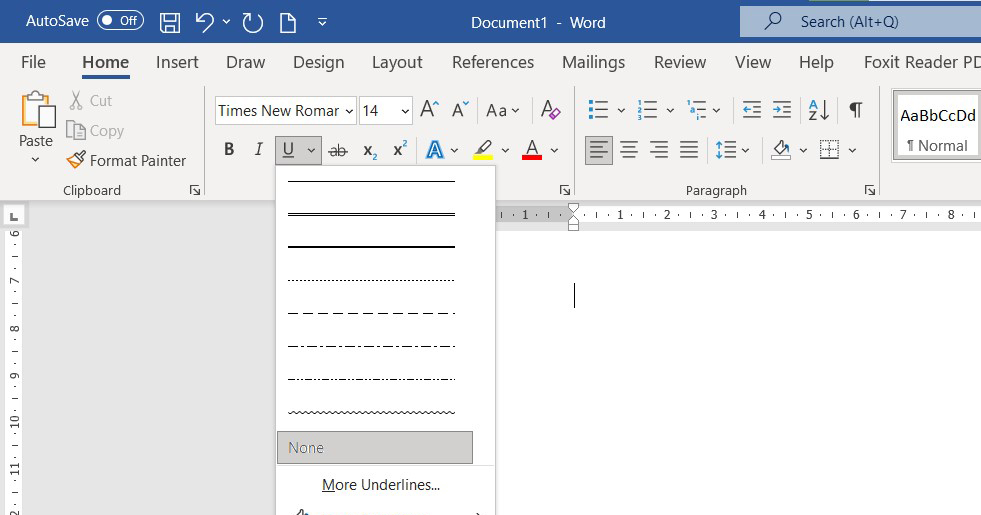Open Line and Paragraph Spacing menu
981x515 pixels.
coord(731,150)
